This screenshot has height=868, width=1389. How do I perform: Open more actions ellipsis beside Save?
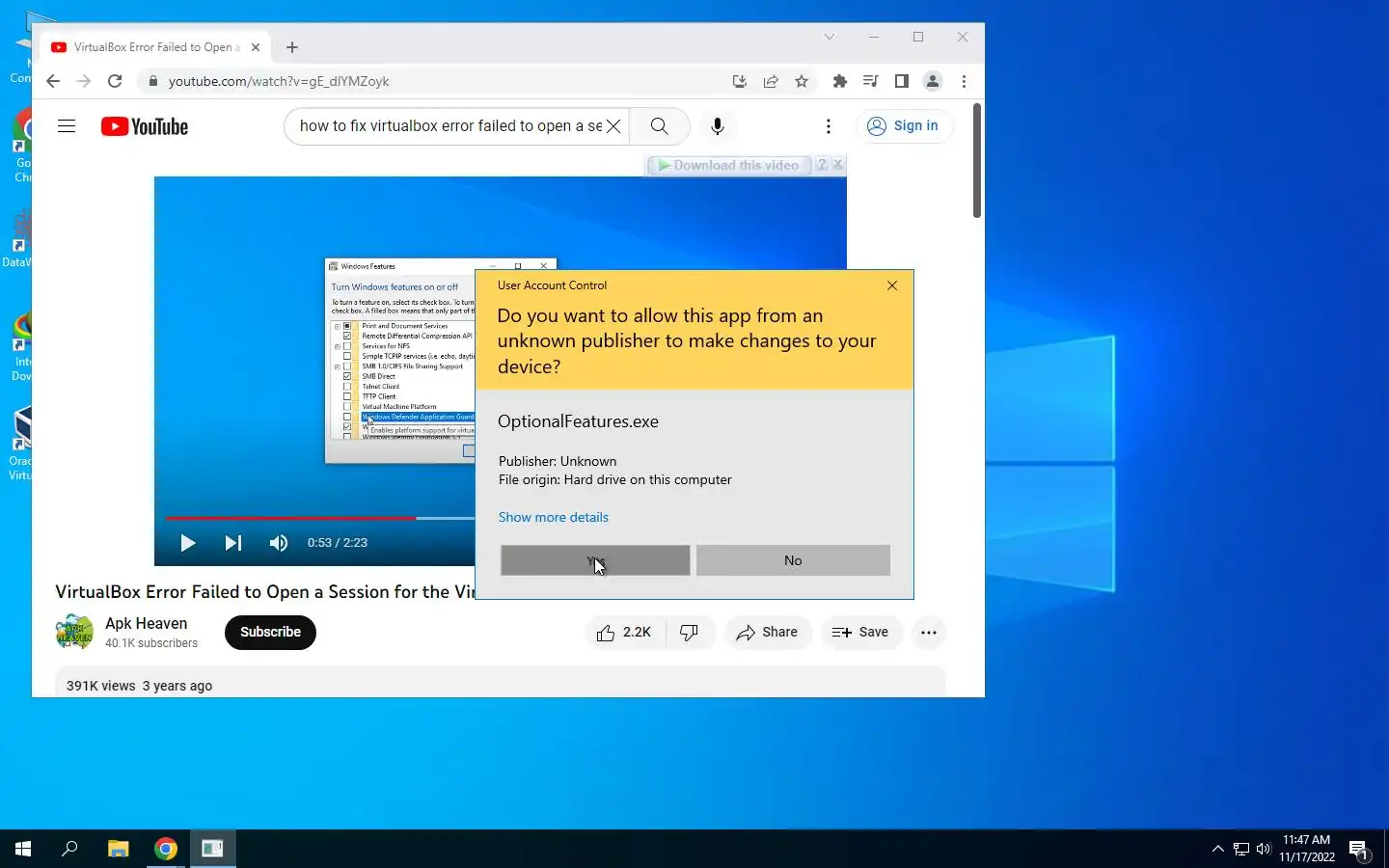tap(929, 633)
